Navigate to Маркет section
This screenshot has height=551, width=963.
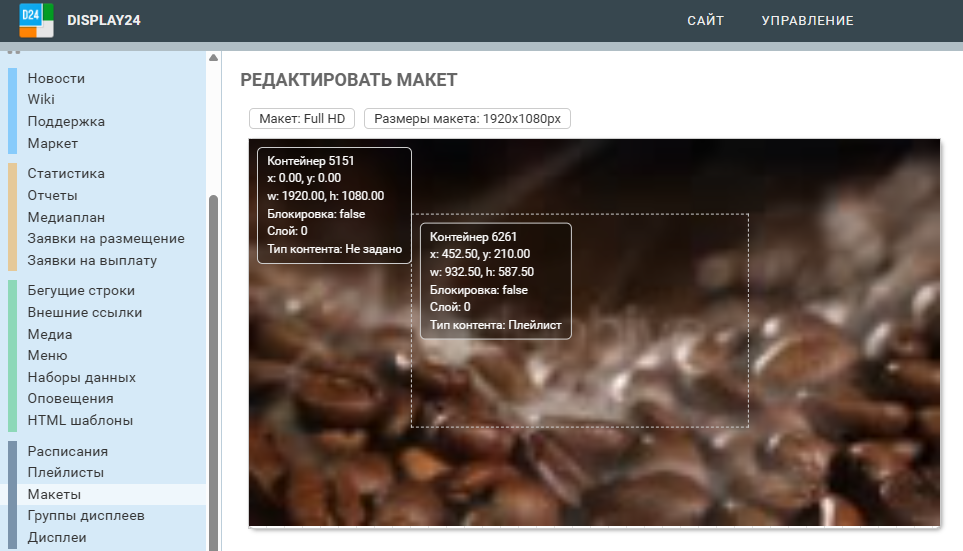[53, 143]
